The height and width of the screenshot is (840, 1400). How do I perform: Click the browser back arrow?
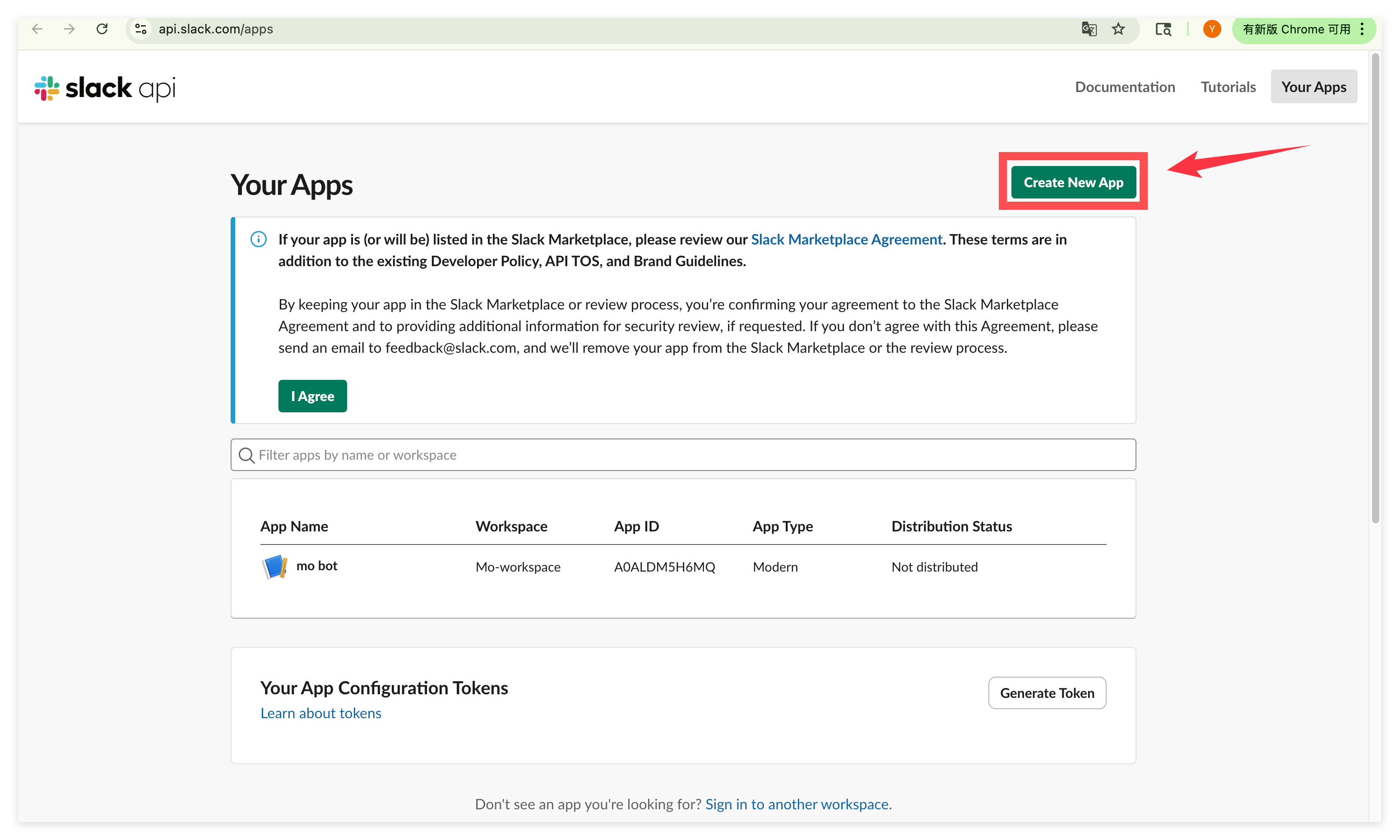pos(37,29)
